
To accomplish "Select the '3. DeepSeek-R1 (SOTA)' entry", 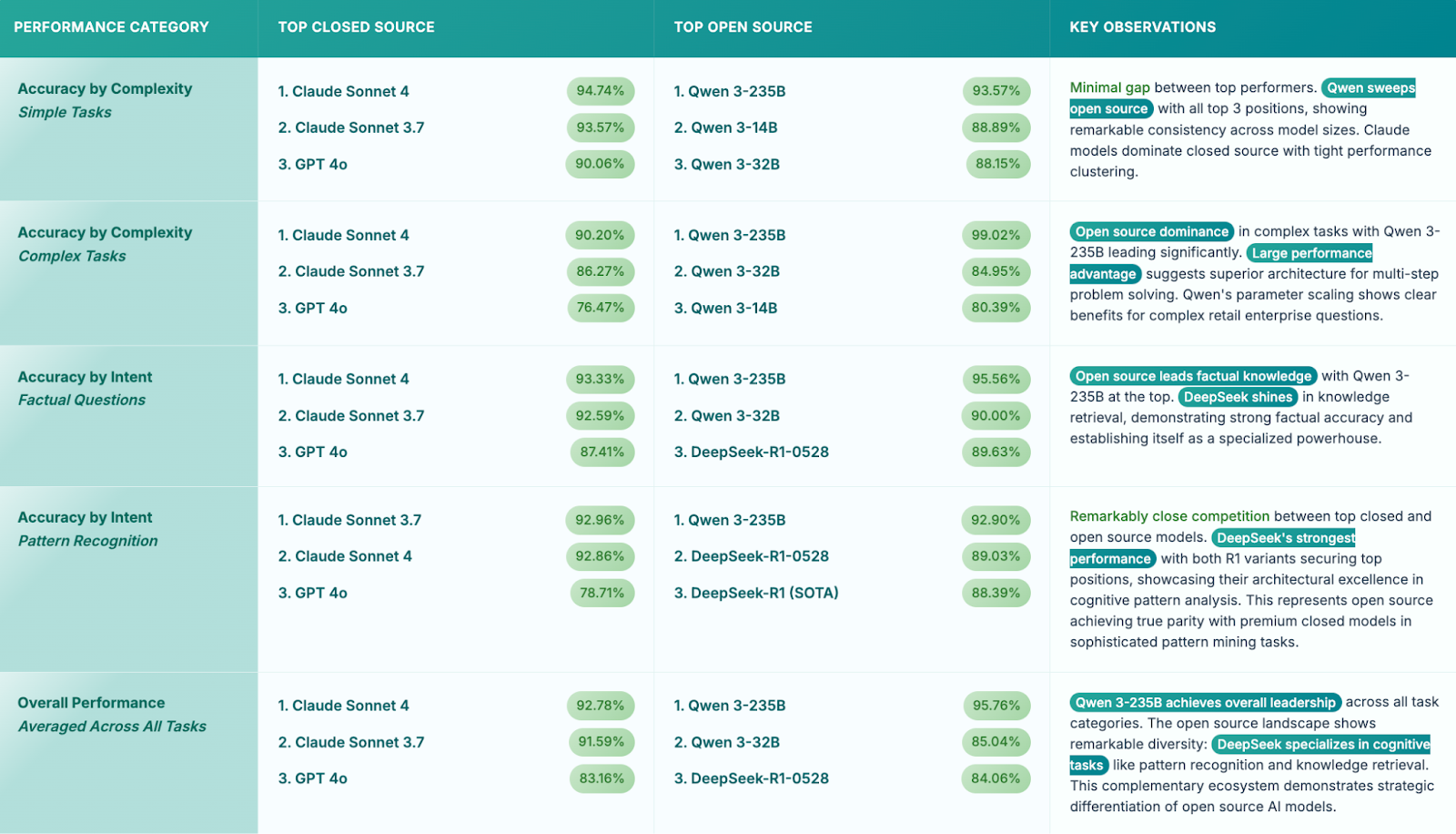I will click(756, 593).
